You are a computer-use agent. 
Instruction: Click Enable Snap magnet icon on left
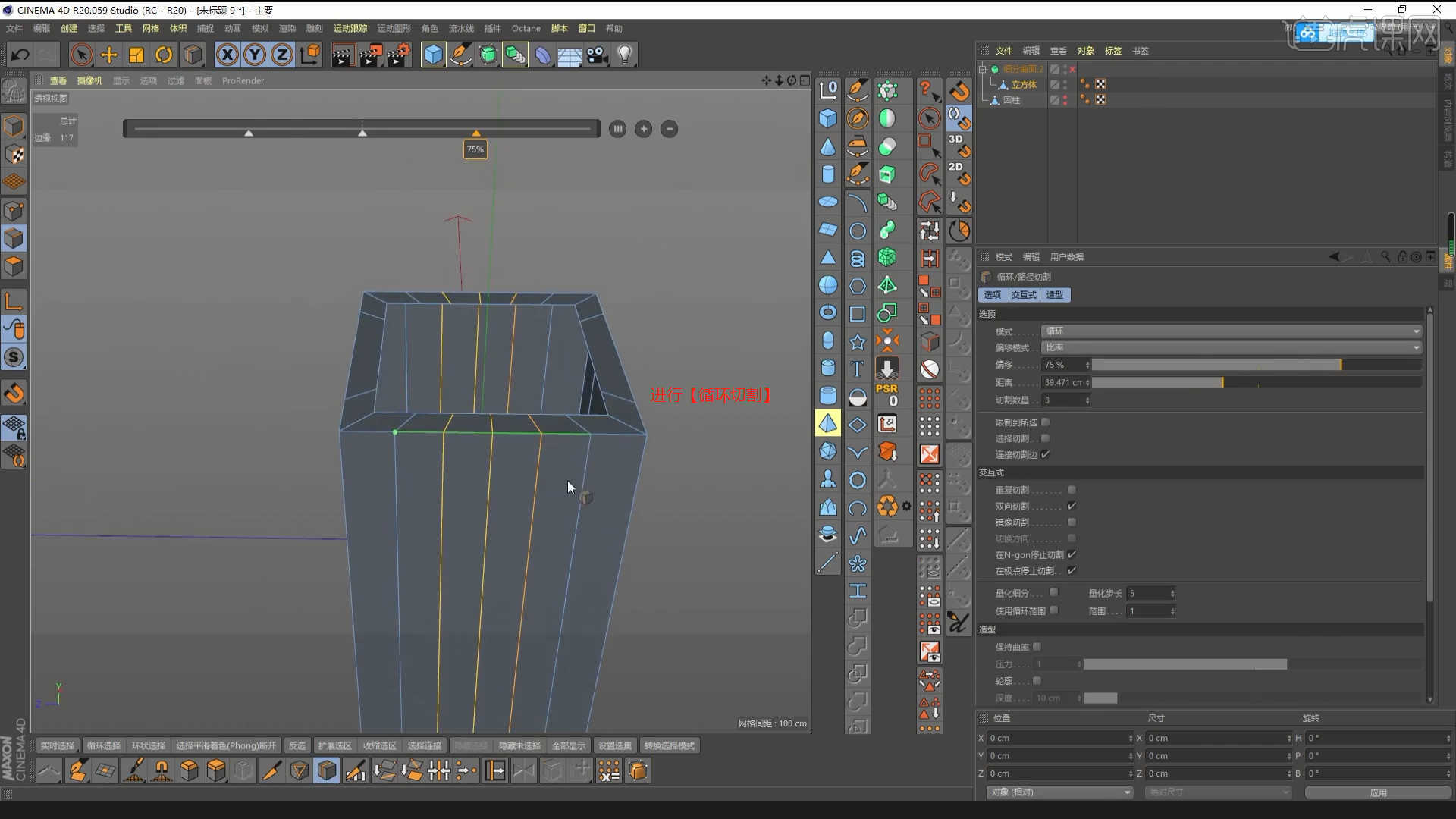(x=14, y=393)
